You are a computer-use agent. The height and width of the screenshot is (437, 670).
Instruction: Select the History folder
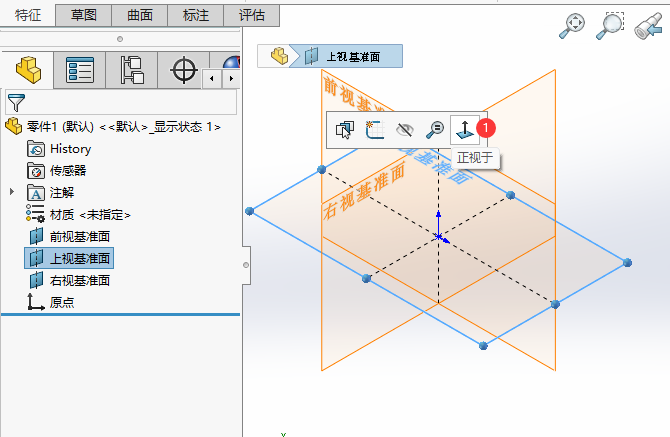[59, 149]
